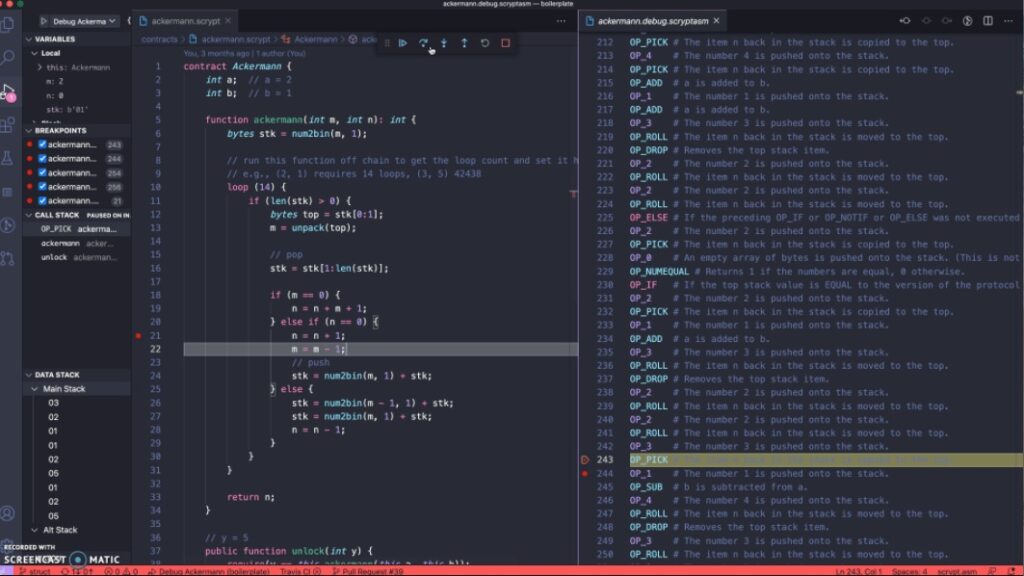The height and width of the screenshot is (576, 1024).
Task: Click the Continue button in the debug toolbar
Action: coord(403,44)
